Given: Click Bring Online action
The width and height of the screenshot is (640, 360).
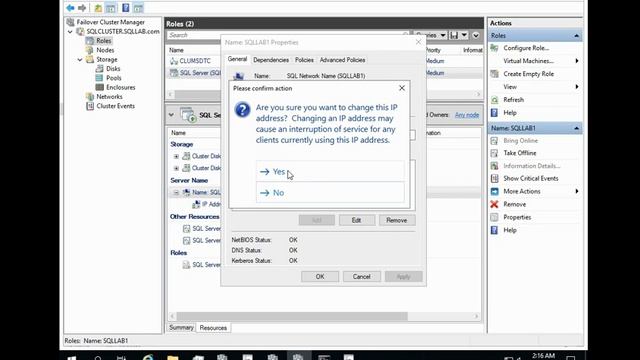Looking at the screenshot, I should pyautogui.click(x=520, y=140).
